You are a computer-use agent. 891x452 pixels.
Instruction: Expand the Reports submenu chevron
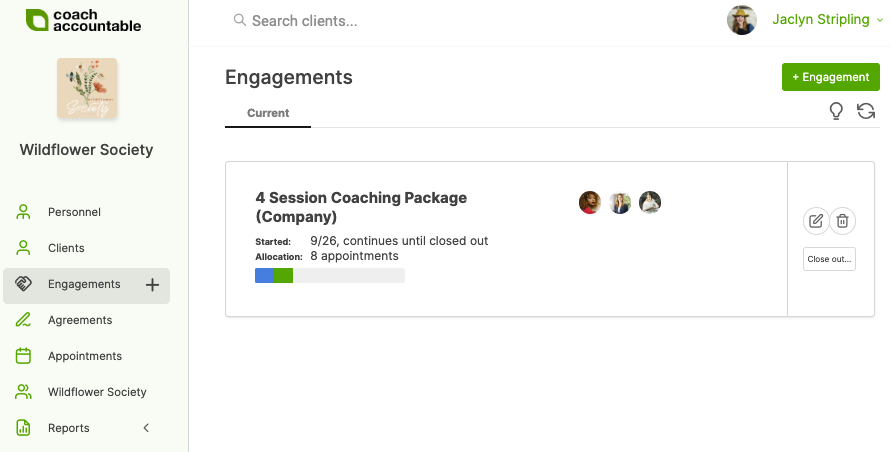click(x=146, y=428)
